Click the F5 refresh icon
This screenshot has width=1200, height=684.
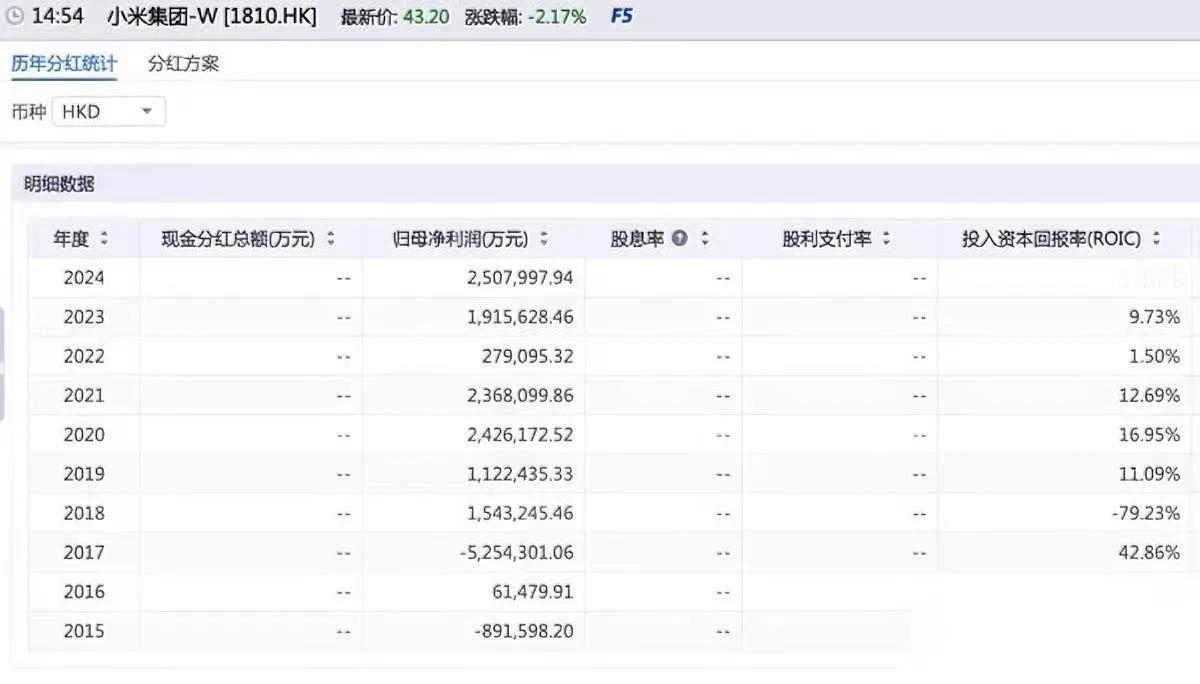pos(621,15)
